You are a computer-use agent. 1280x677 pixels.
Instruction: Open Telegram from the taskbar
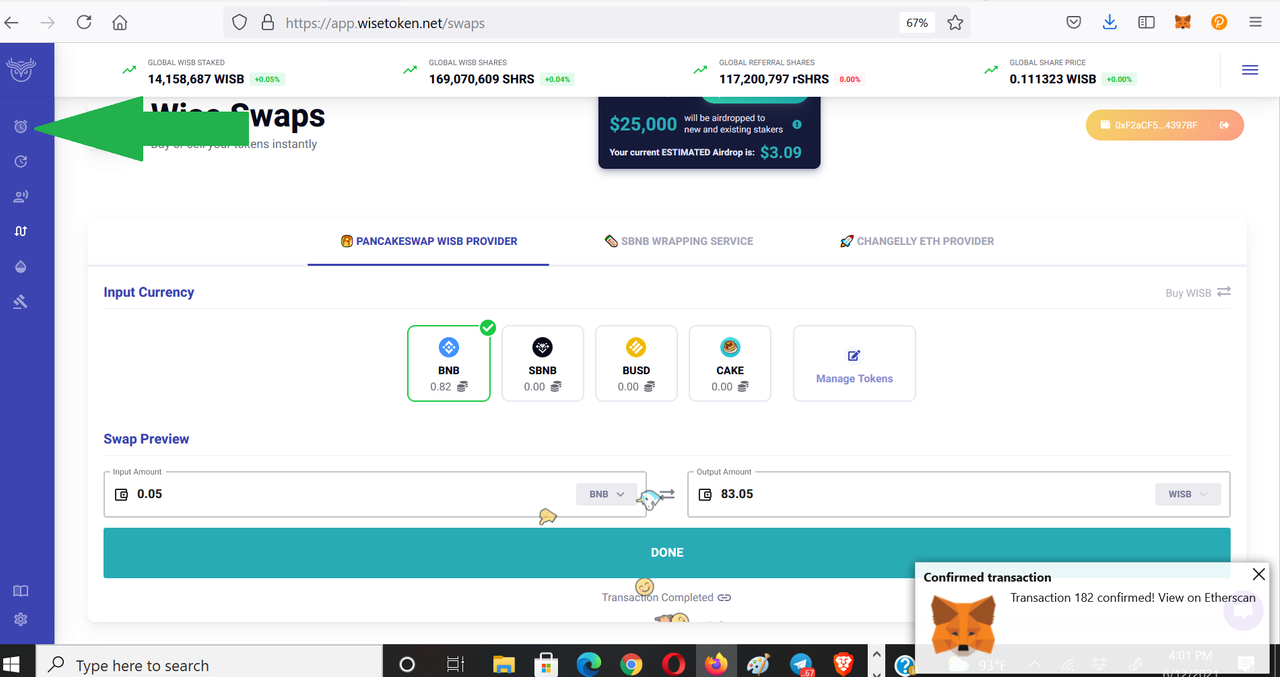tap(801, 665)
